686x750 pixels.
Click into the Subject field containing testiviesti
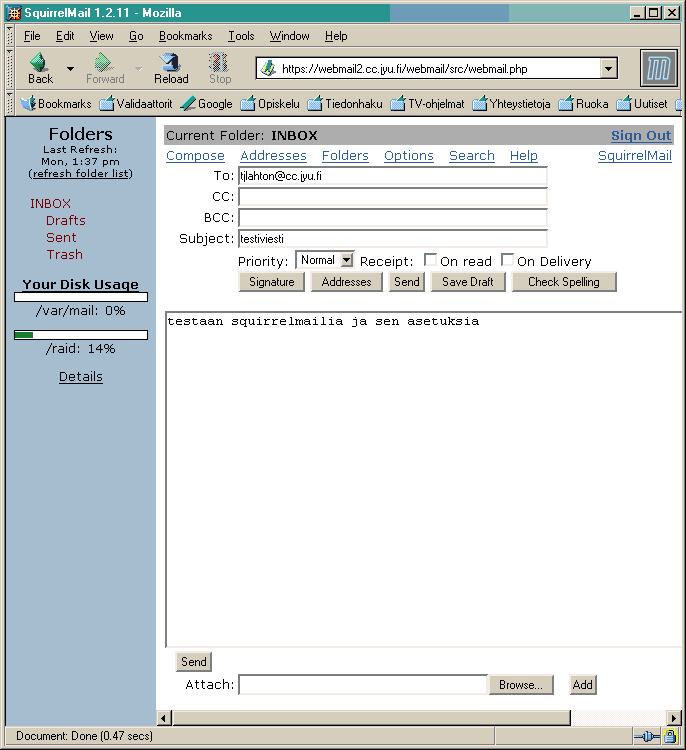[x=393, y=239]
